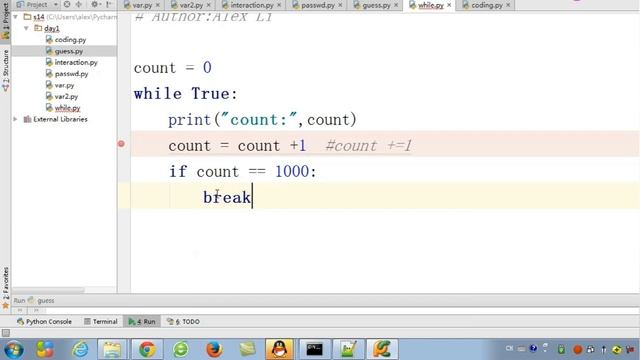Open the Python Console tool window
Image resolution: width=640 pixels, height=360 pixels.
pos(44,322)
